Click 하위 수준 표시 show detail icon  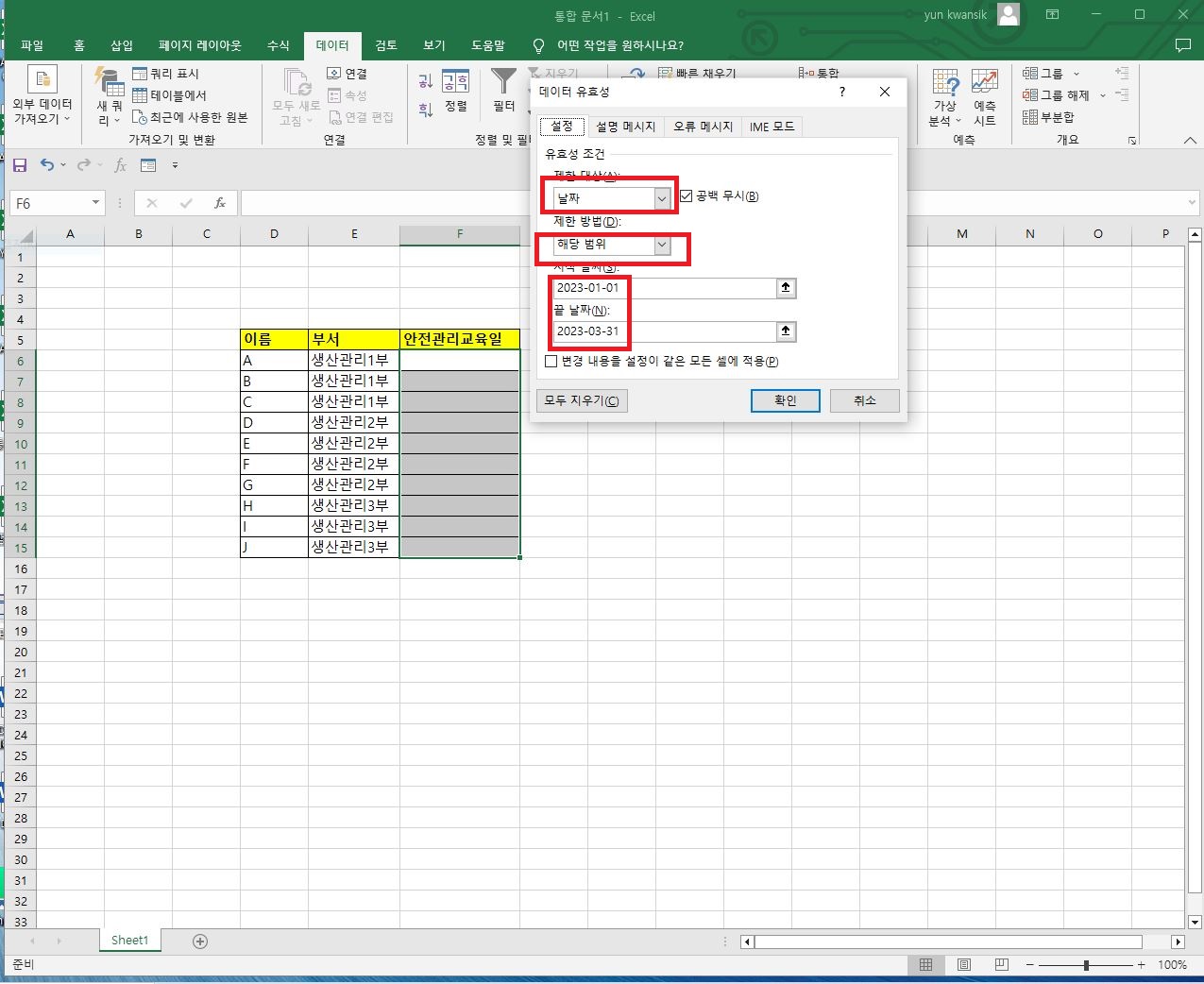tap(1122, 73)
